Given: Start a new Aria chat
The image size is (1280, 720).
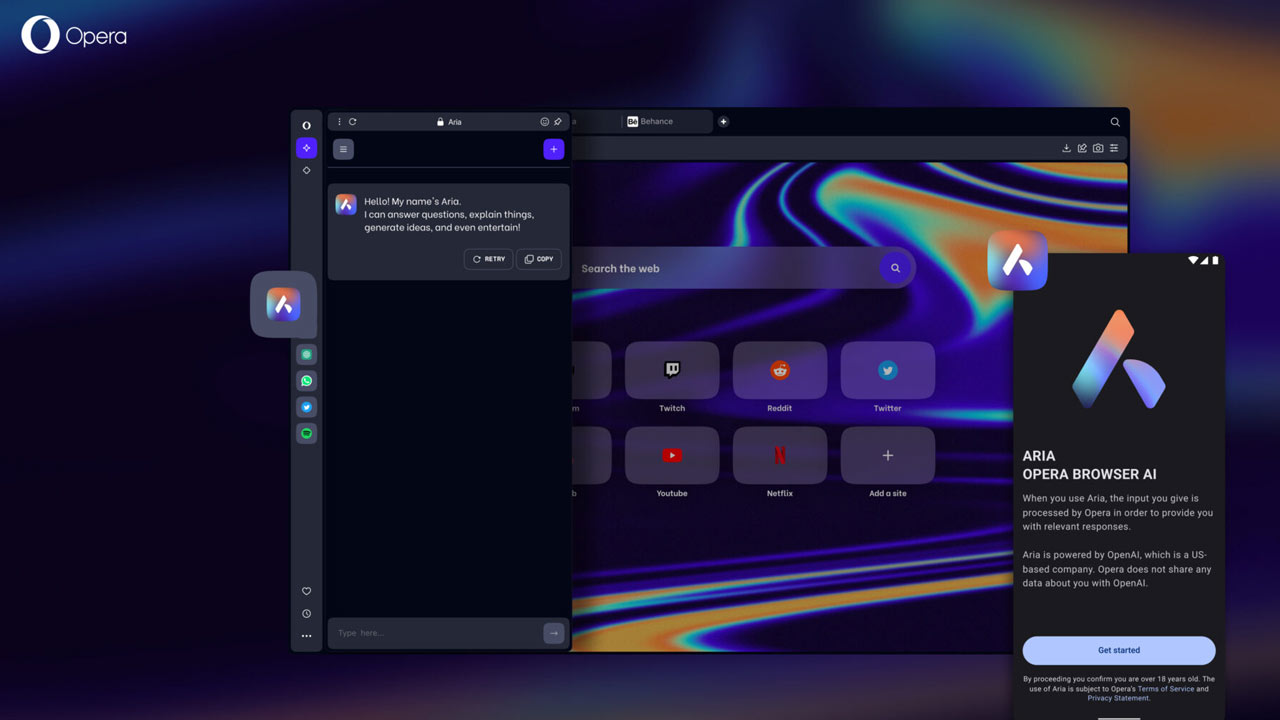Looking at the screenshot, I should pos(554,149).
